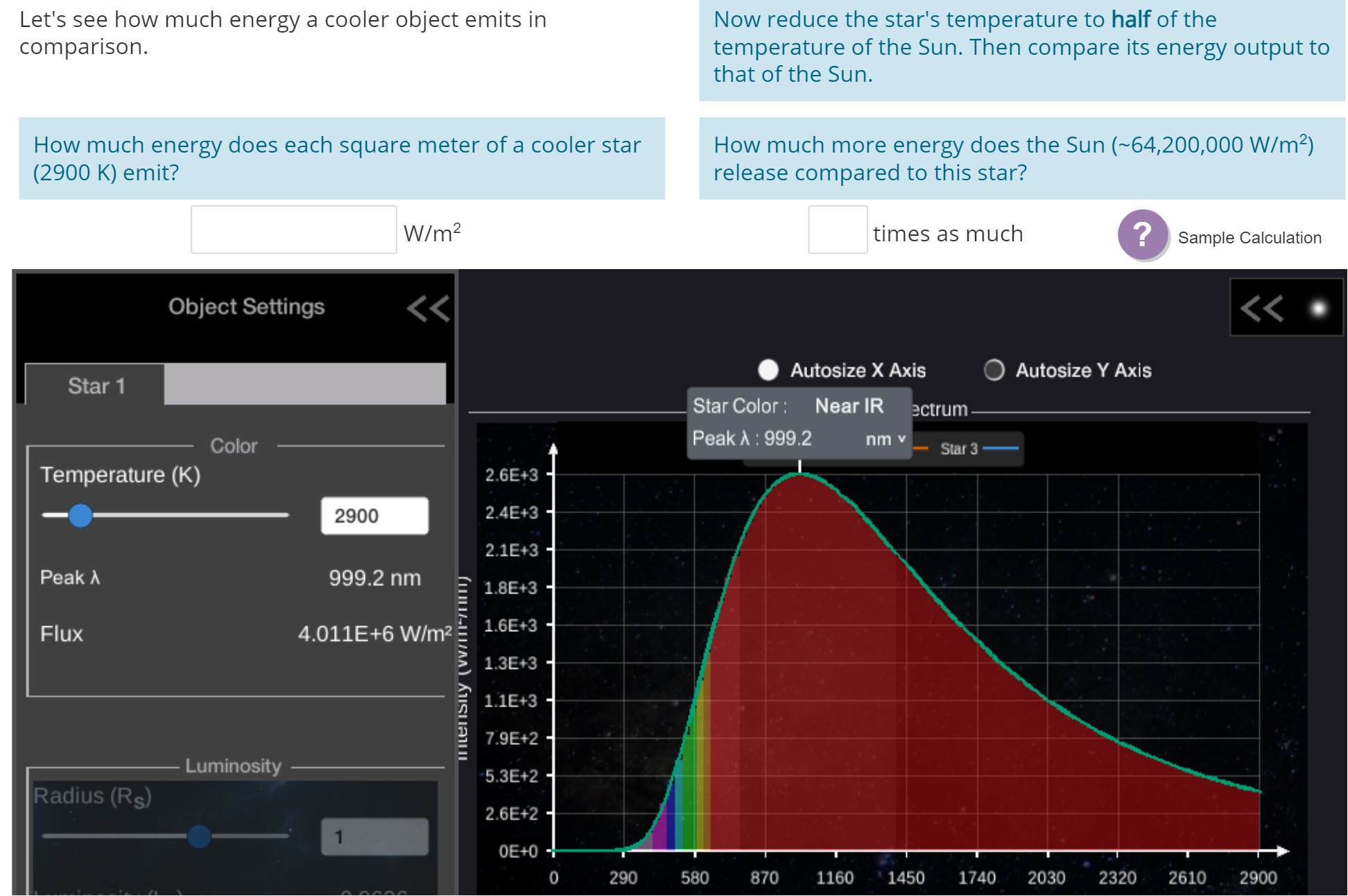This screenshot has height=896, width=1348.
Task: Click the star preview icon in the upper-right panel
Action: [x=1317, y=307]
